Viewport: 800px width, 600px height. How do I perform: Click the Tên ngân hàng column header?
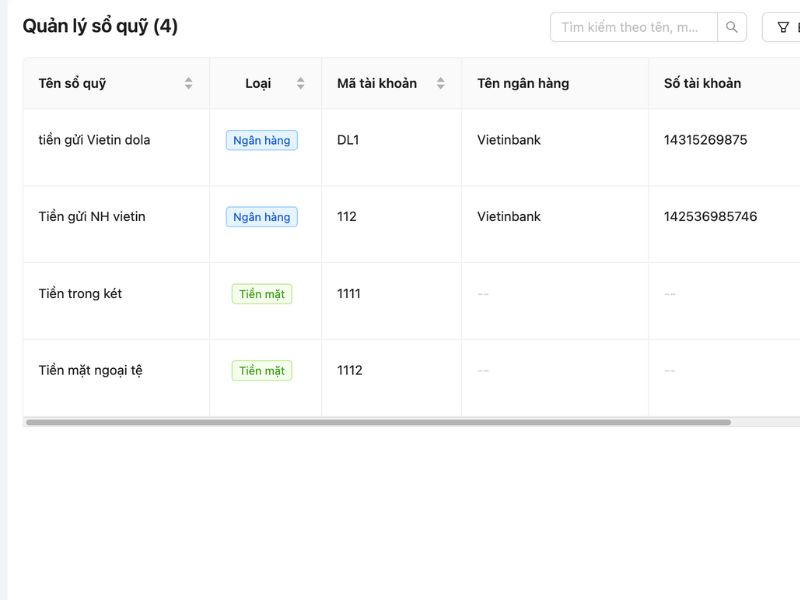[523, 83]
